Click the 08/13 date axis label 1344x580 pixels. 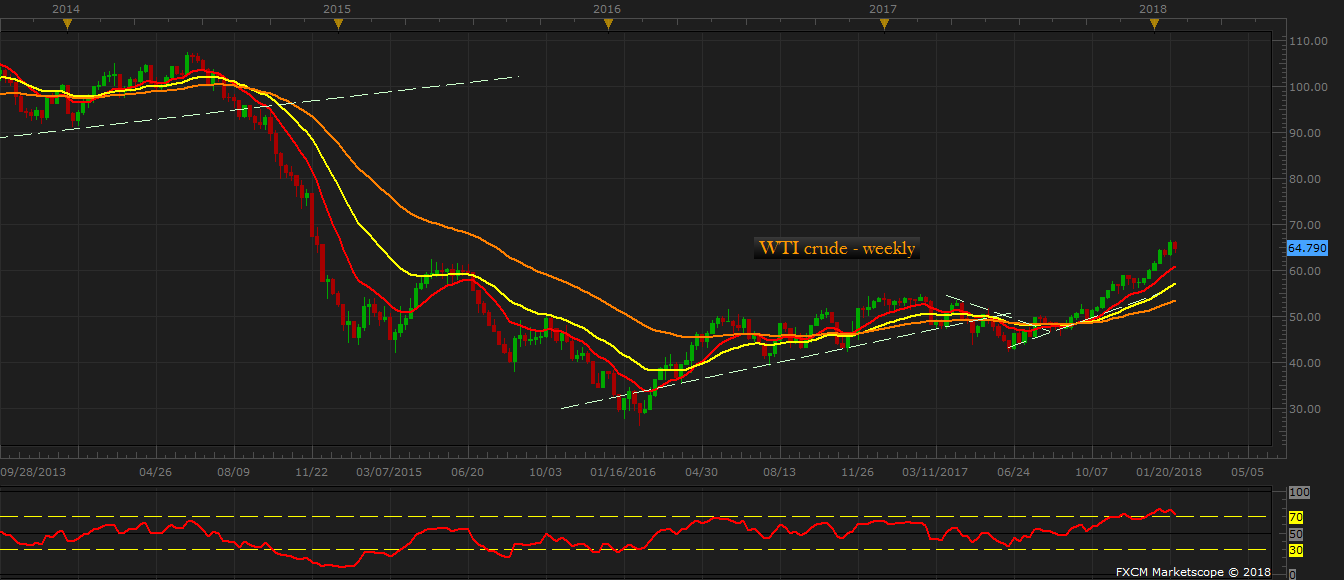point(780,471)
